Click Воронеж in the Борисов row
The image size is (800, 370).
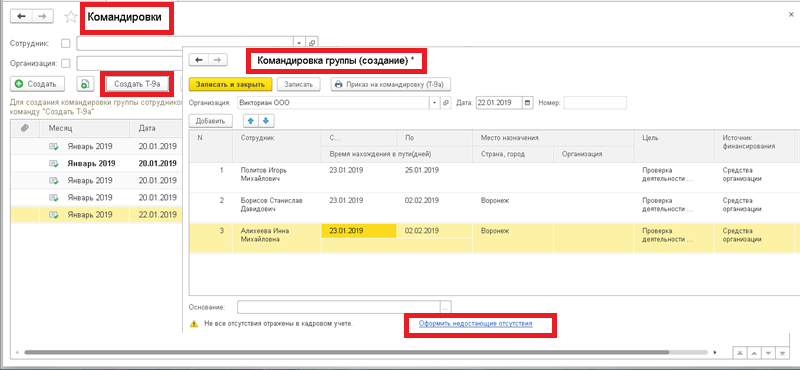(x=495, y=201)
